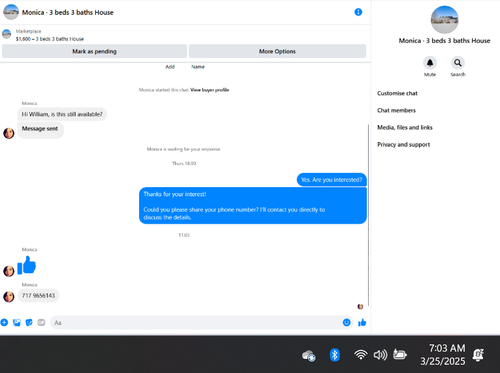Open Bluetooth settings from the taskbar
This screenshot has width=500, height=373.
tap(334, 355)
